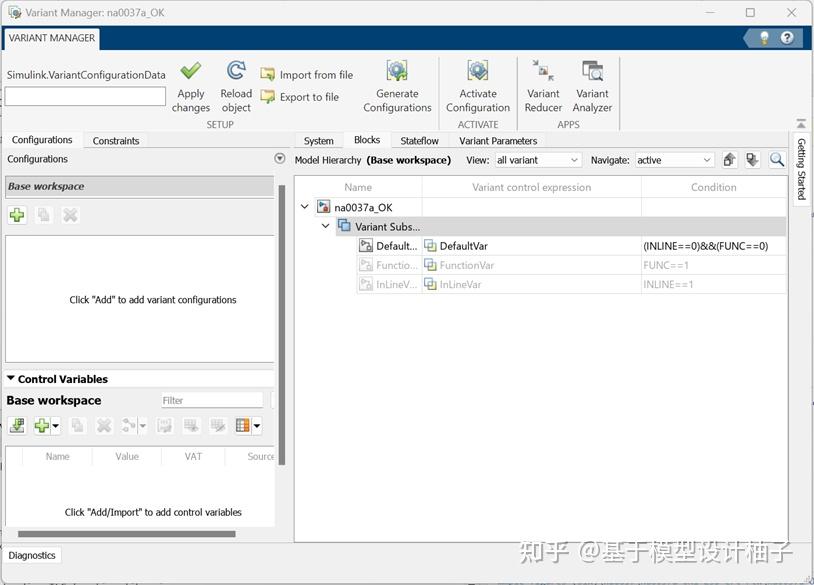Open the help question mark icon

[787, 38]
